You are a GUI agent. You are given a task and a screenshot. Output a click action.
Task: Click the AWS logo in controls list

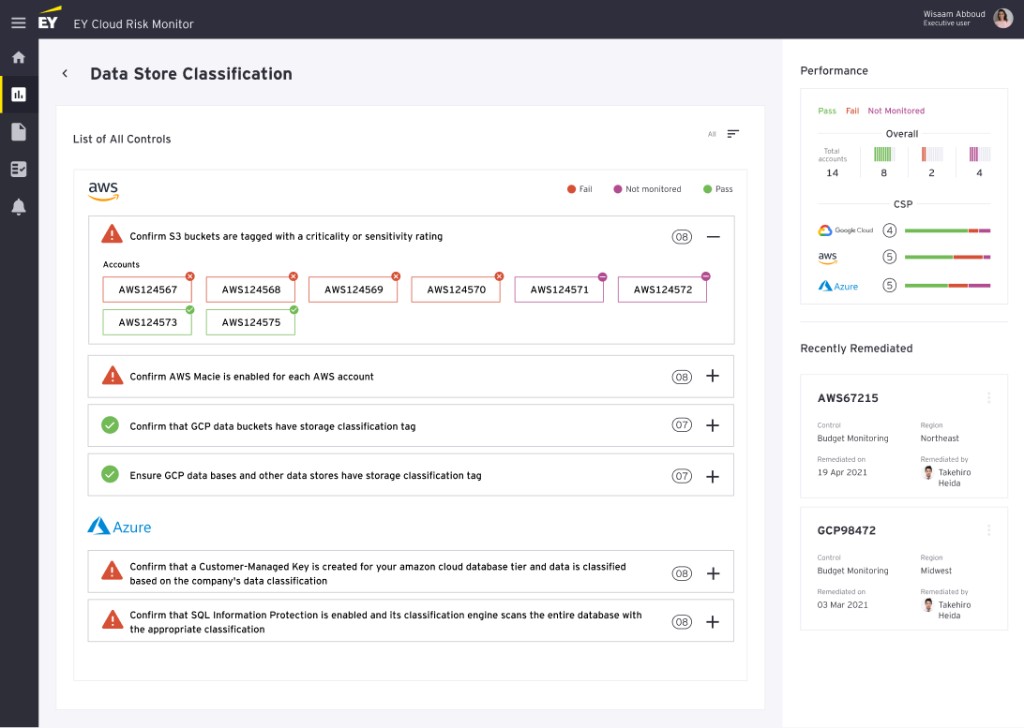click(x=103, y=191)
